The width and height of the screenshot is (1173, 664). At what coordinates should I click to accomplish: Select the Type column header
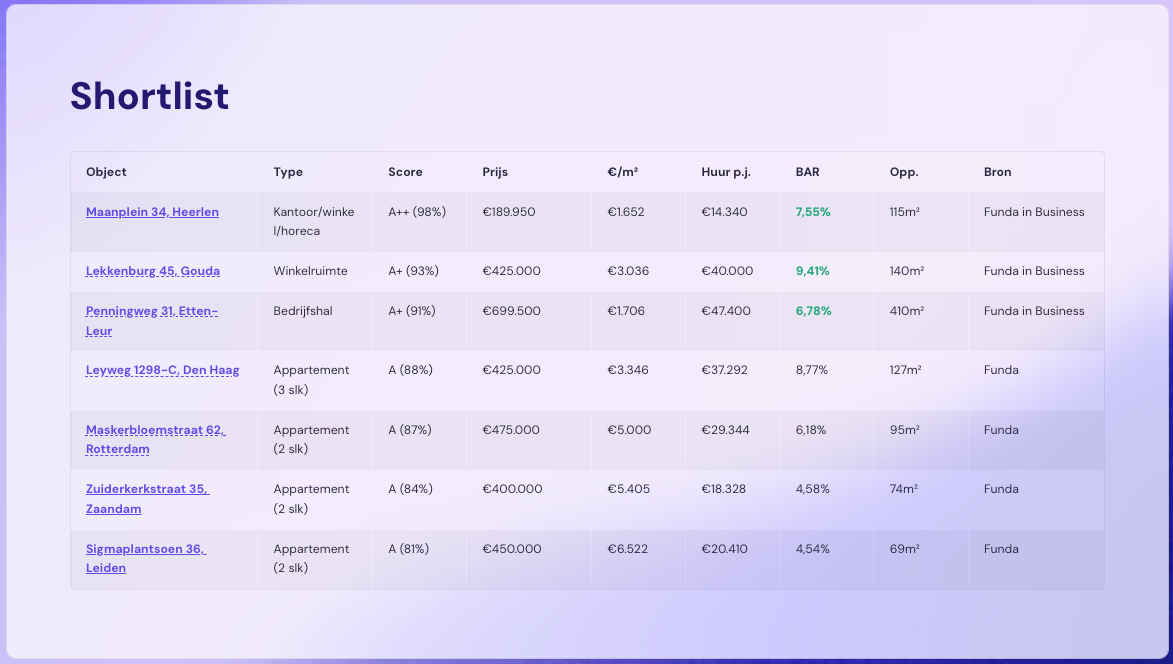pyautogui.click(x=288, y=172)
